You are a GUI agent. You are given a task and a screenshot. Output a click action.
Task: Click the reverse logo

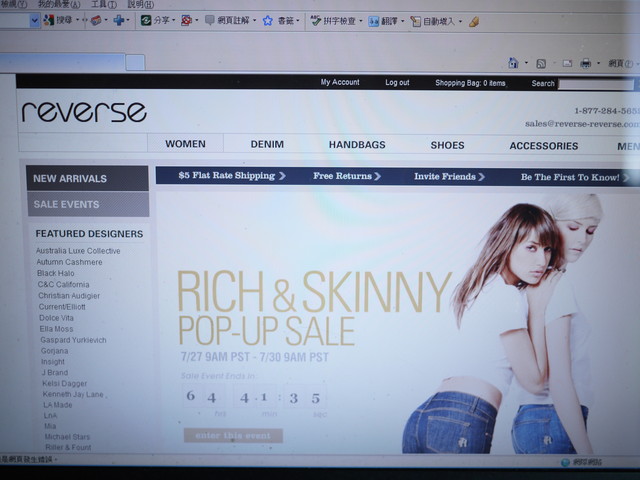(84, 111)
